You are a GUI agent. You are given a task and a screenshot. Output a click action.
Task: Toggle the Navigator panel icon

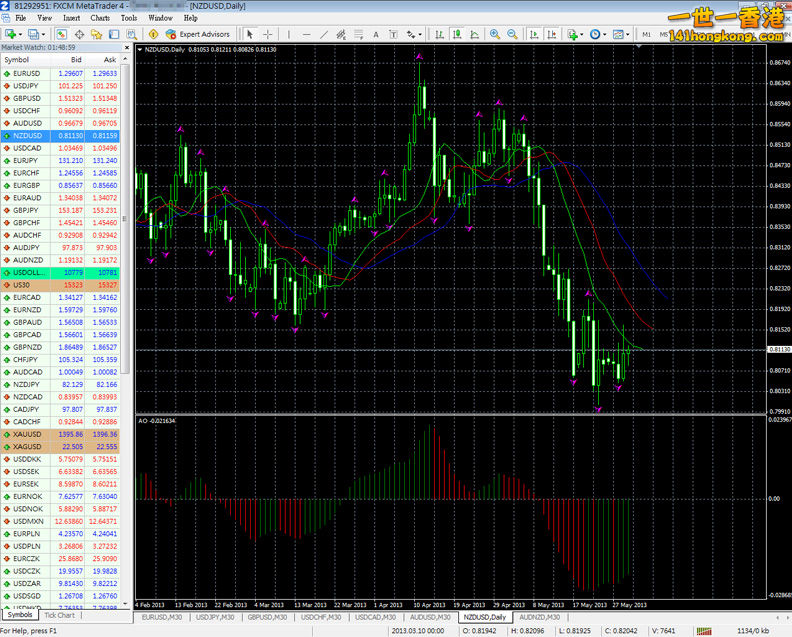pos(96,34)
